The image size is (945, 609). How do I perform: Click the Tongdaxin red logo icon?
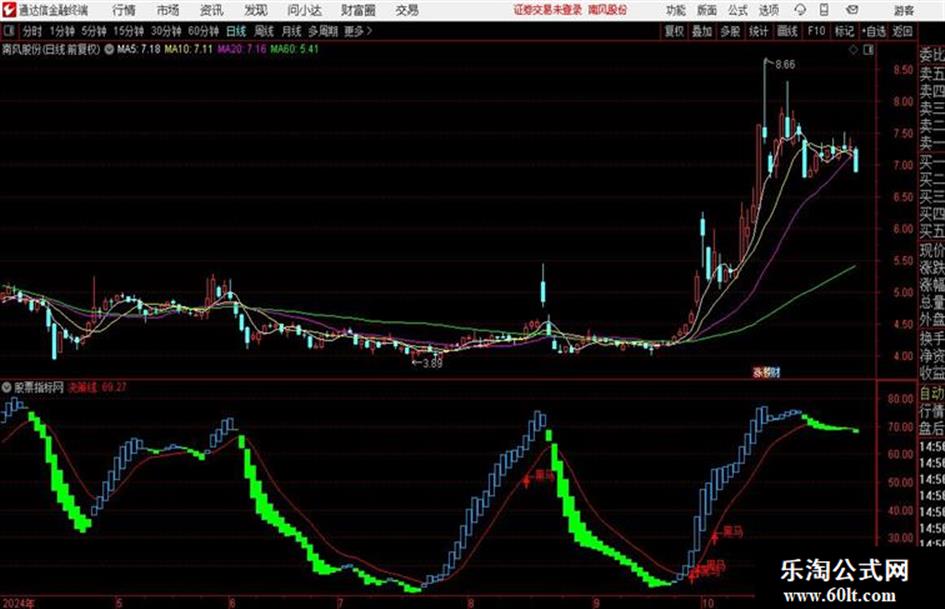[x=9, y=10]
